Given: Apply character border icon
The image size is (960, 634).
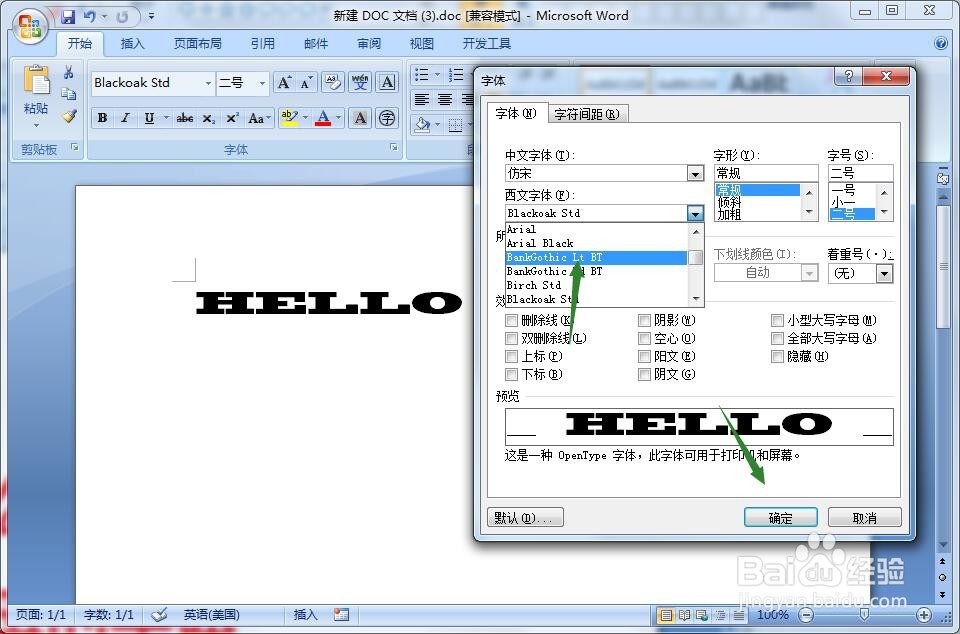Looking at the screenshot, I should coord(387,83).
